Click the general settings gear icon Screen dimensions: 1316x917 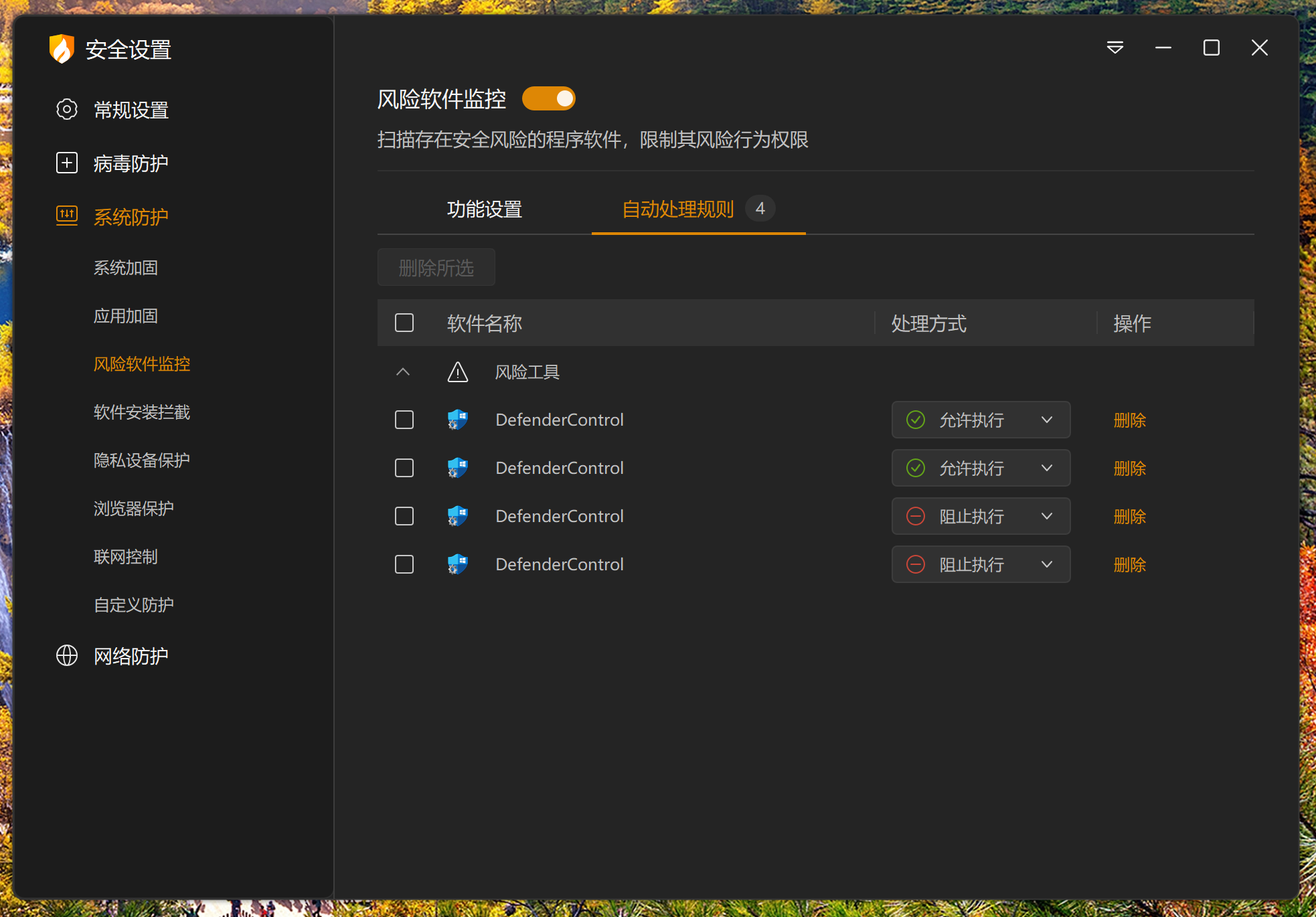pos(66,109)
